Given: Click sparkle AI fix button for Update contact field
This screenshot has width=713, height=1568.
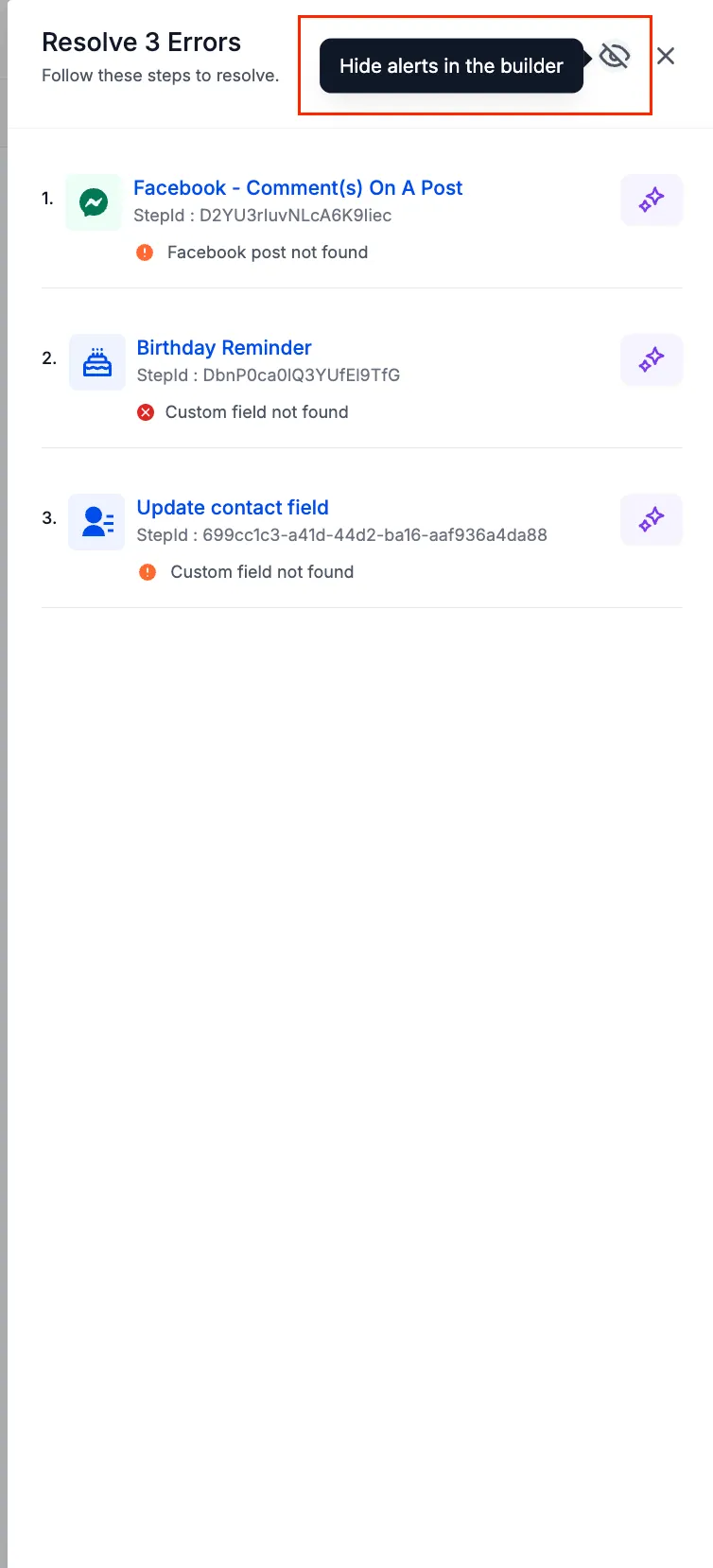Looking at the screenshot, I should [652, 519].
